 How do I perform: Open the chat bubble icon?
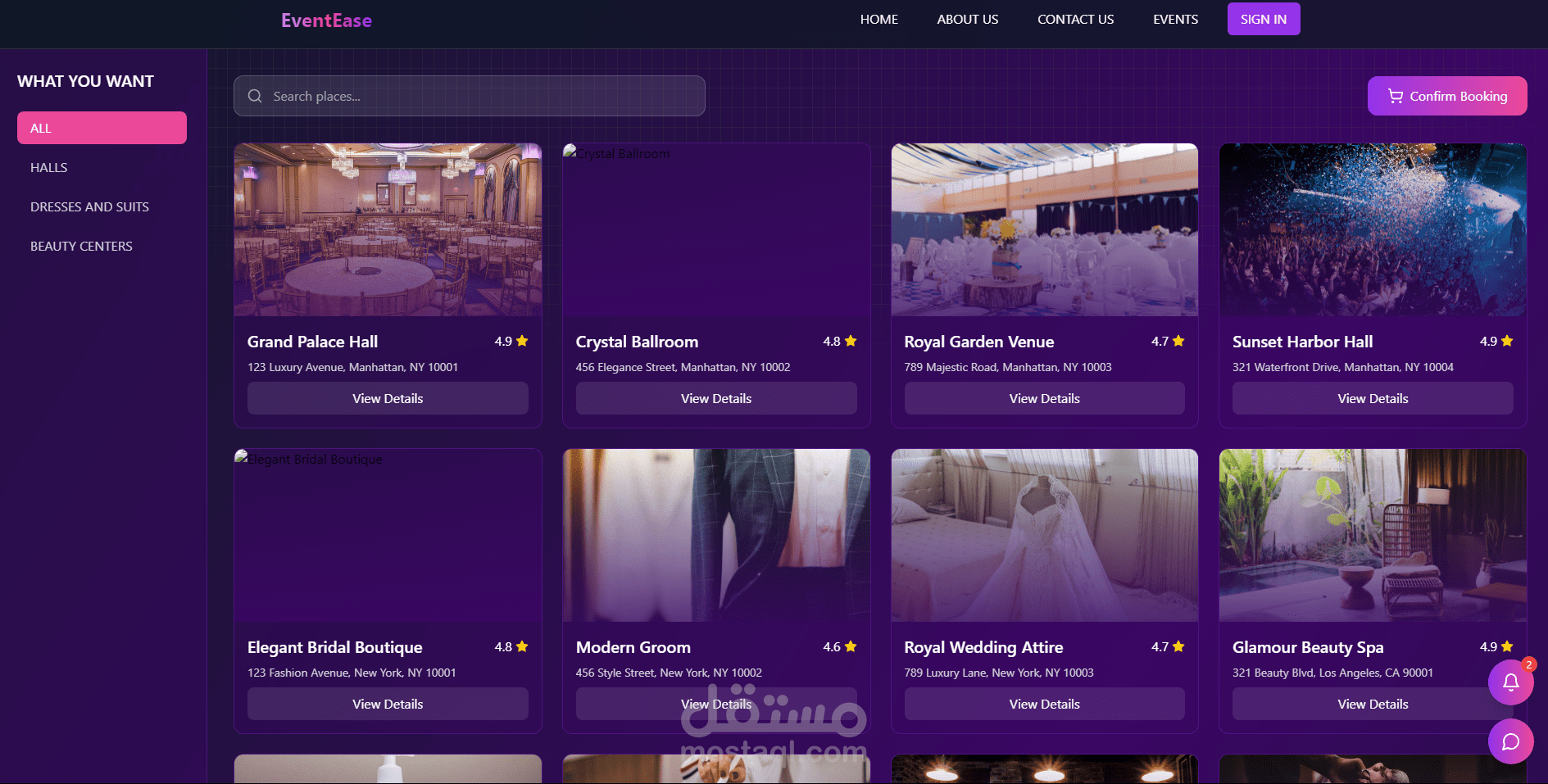point(1510,741)
